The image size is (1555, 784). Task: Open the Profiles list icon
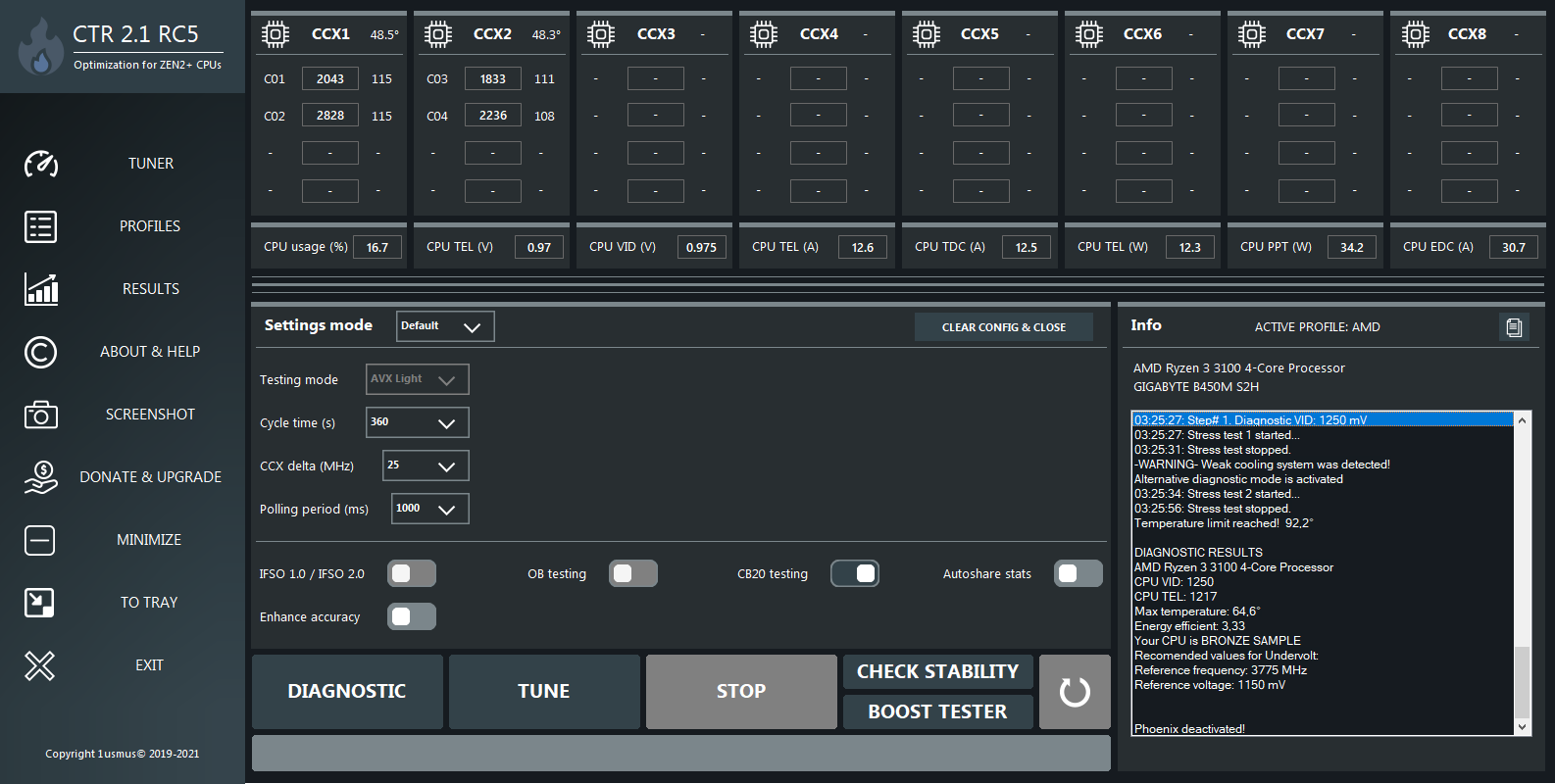point(40,226)
